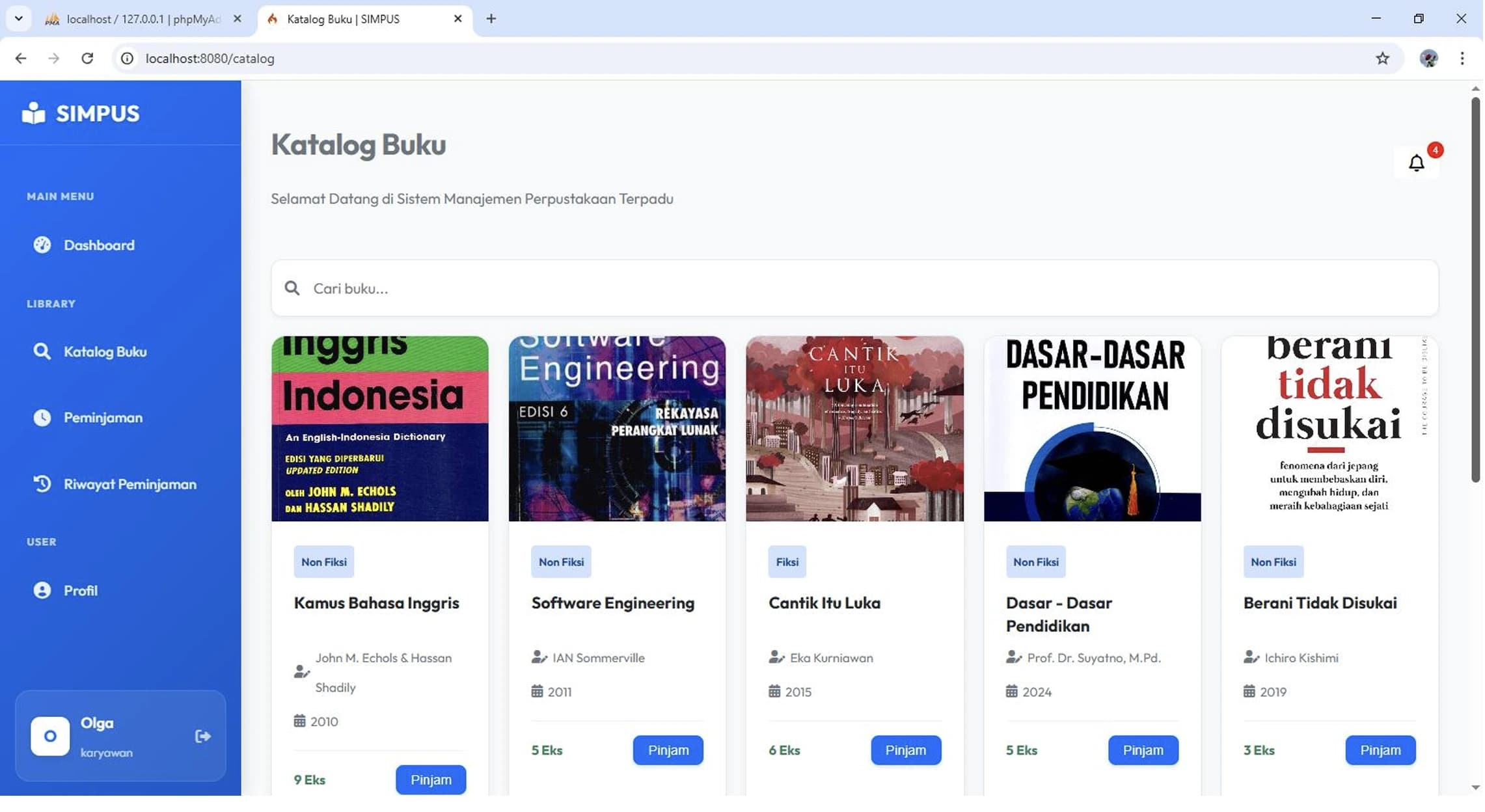Click author icon beside IAN Sommerville
1485x812 pixels.
pos(539,657)
